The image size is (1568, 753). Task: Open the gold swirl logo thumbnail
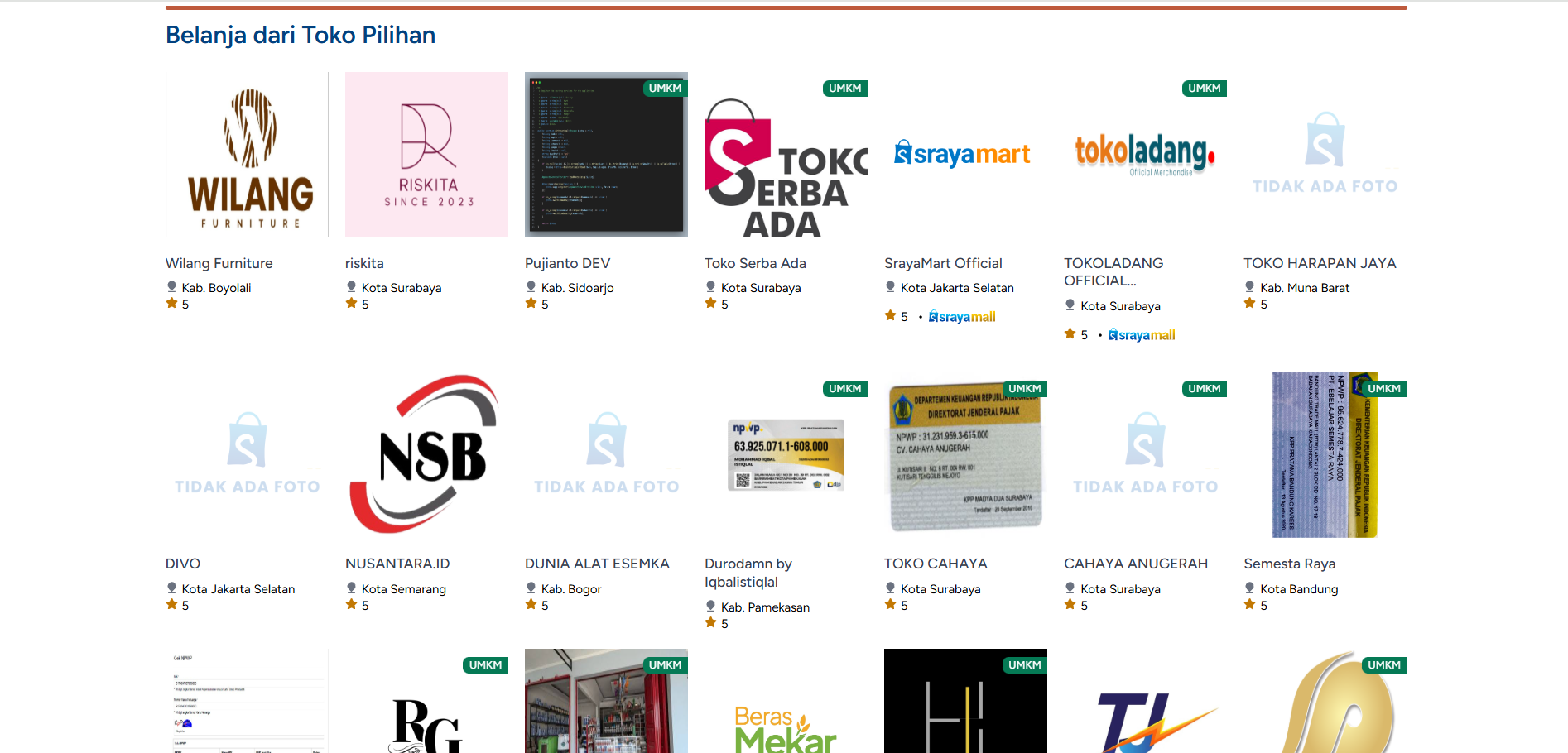point(1325,701)
